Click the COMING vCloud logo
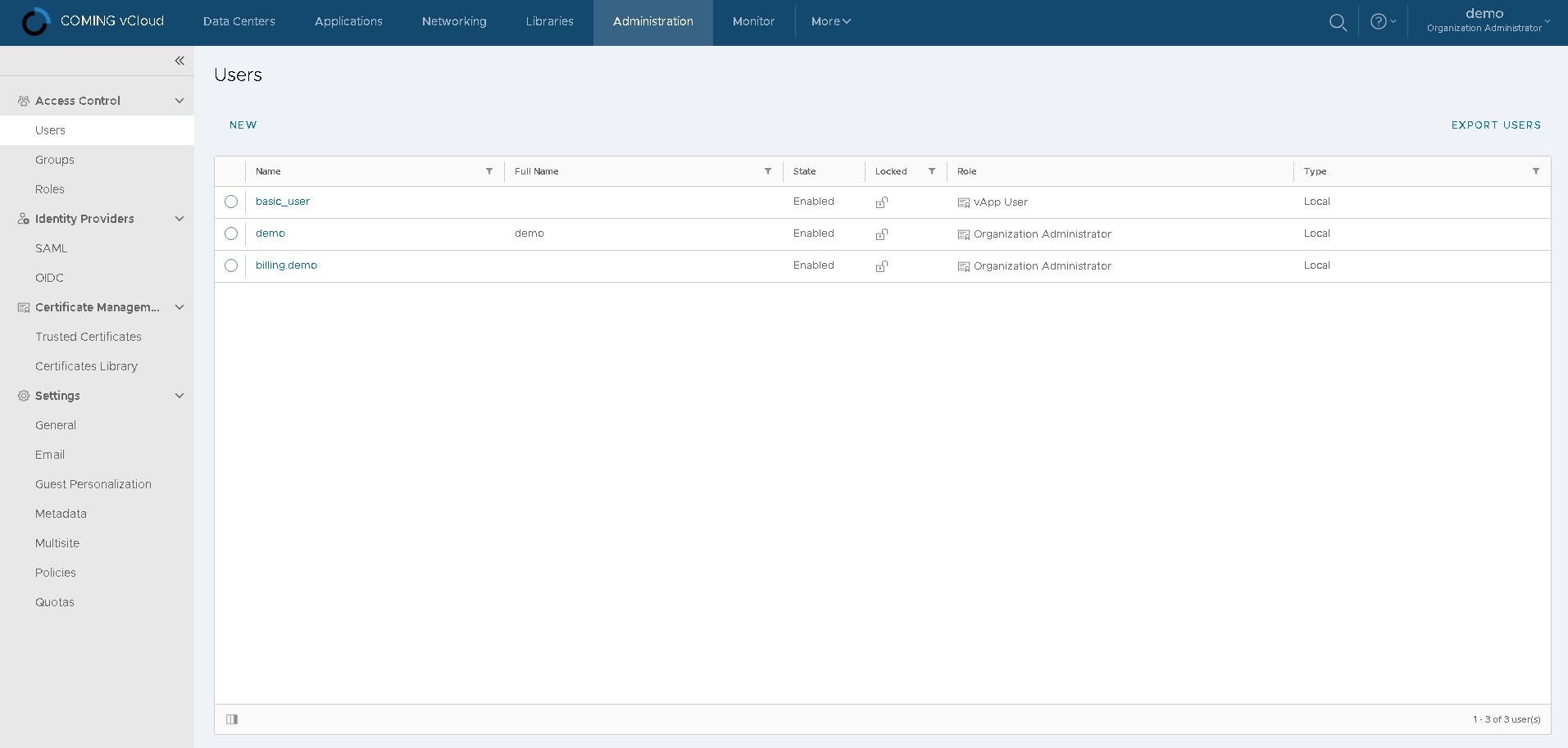 click(90, 22)
